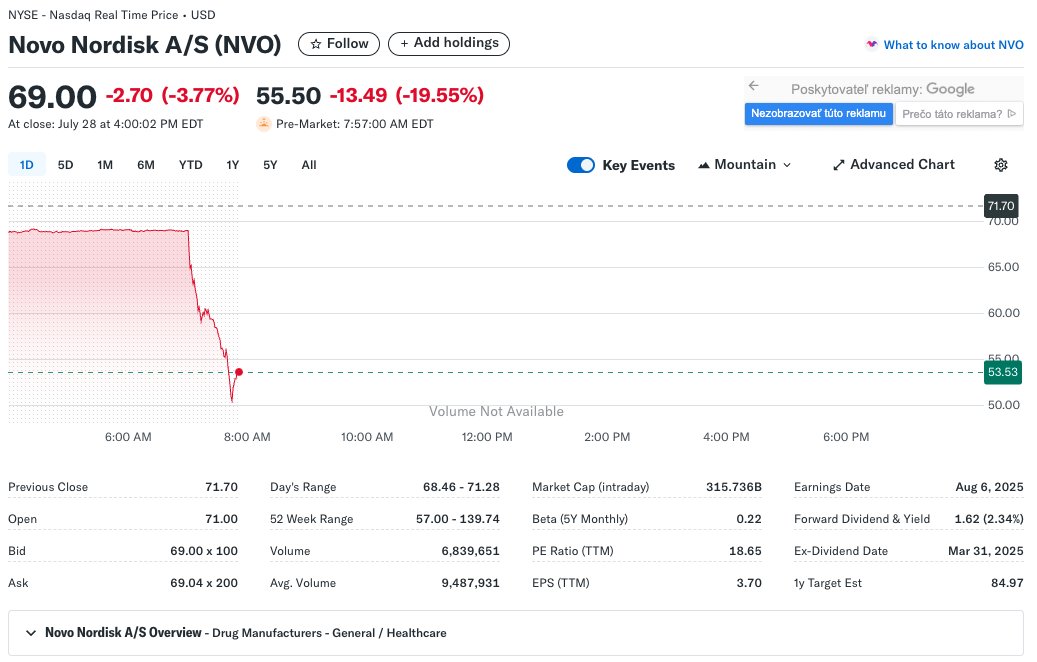
Task: Choose the YTD time range
Action: pos(190,165)
